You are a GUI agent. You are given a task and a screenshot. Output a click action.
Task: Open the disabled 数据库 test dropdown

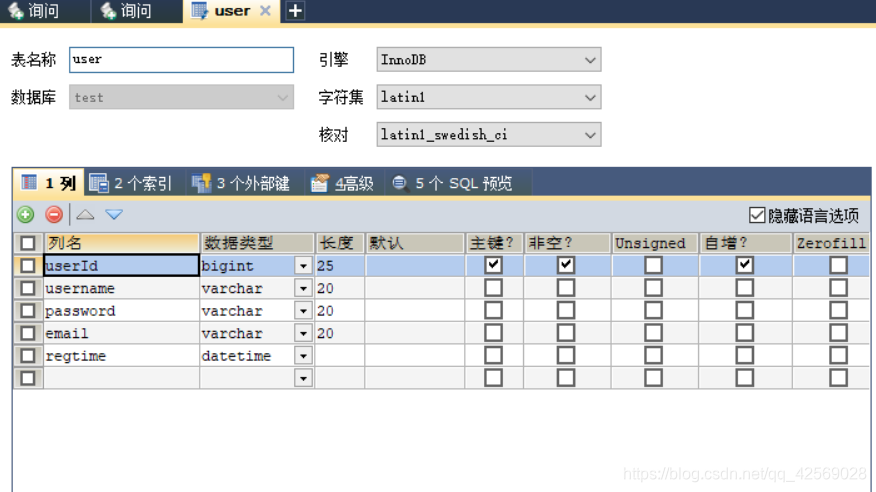tap(182, 97)
